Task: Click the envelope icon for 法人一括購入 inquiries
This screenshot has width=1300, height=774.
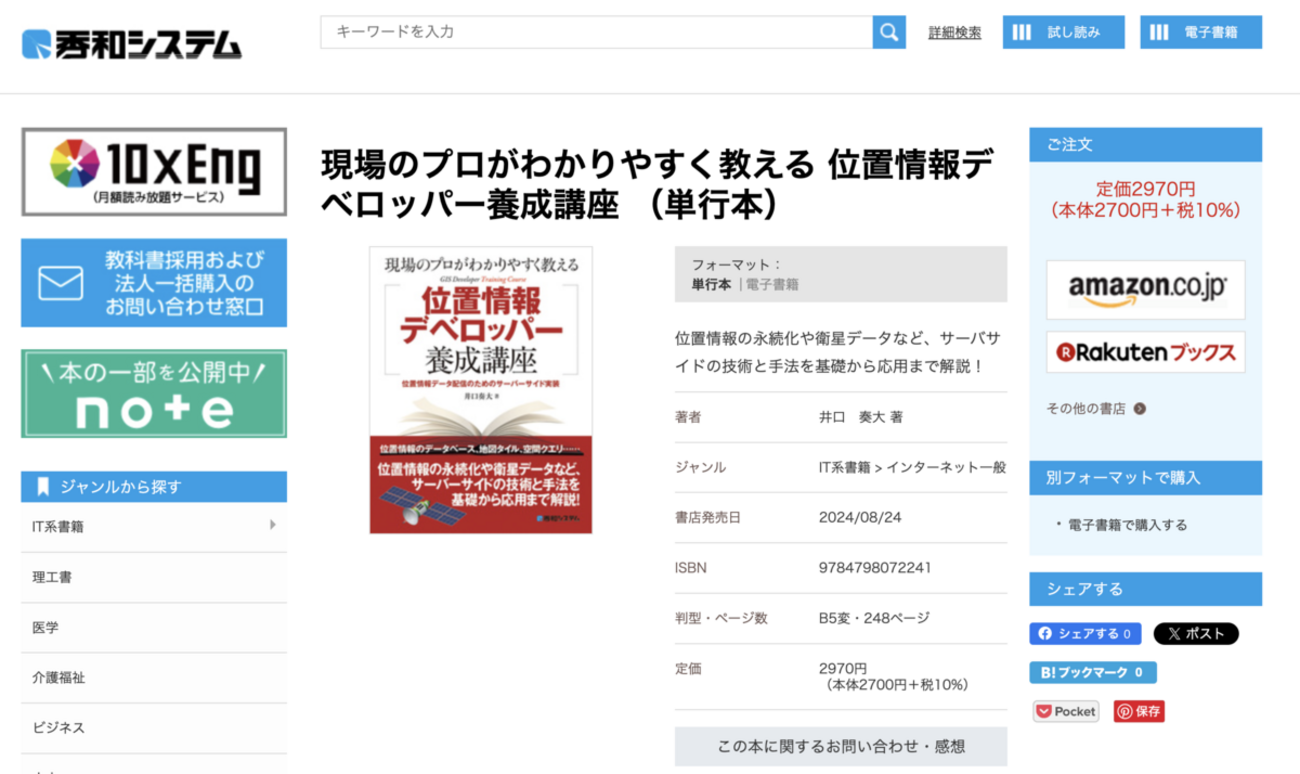Action: [x=60, y=283]
